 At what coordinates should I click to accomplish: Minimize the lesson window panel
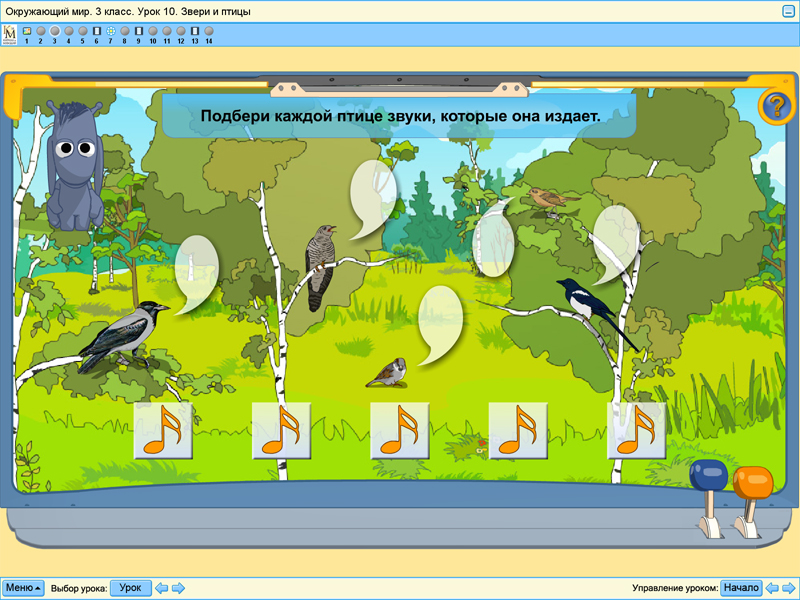click(x=788, y=11)
